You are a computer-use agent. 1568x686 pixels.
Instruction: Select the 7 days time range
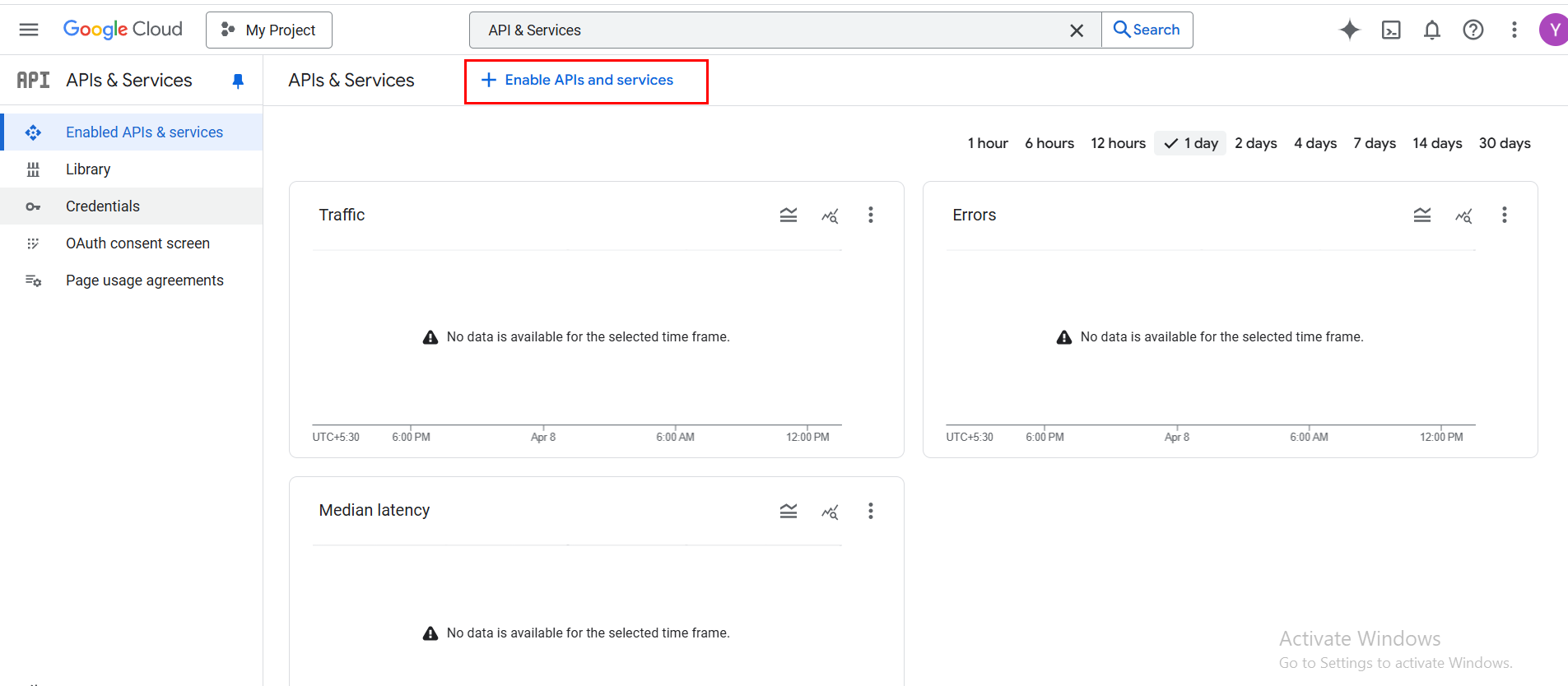1375,143
